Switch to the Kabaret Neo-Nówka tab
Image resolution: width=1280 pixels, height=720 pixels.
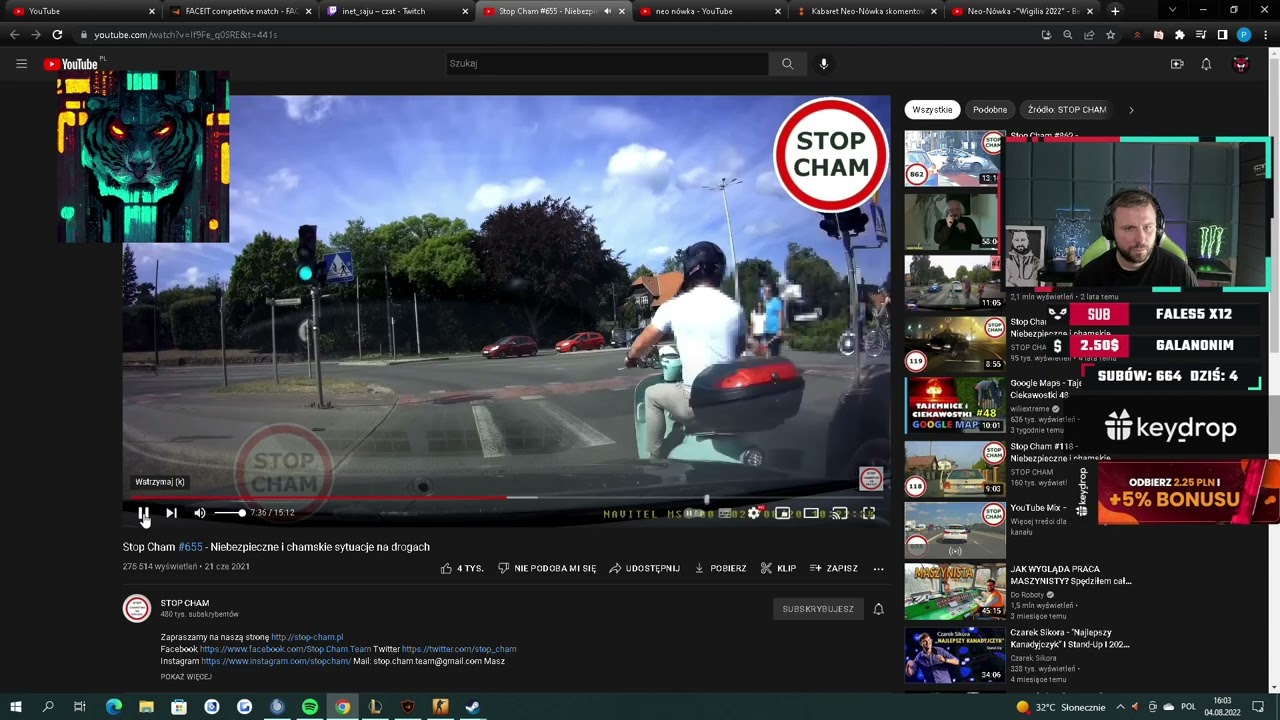click(x=866, y=11)
